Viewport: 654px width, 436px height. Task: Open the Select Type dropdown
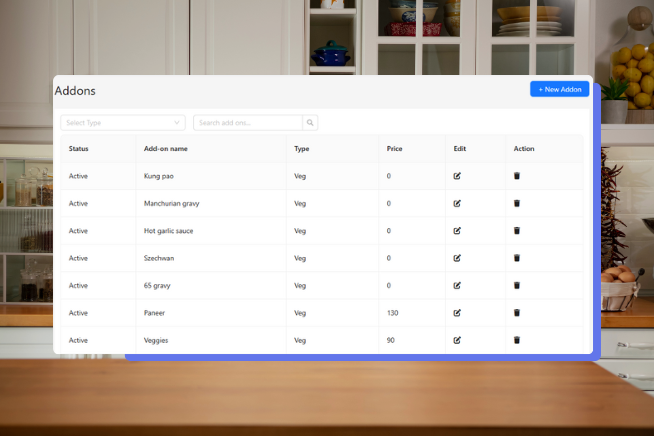(x=123, y=123)
